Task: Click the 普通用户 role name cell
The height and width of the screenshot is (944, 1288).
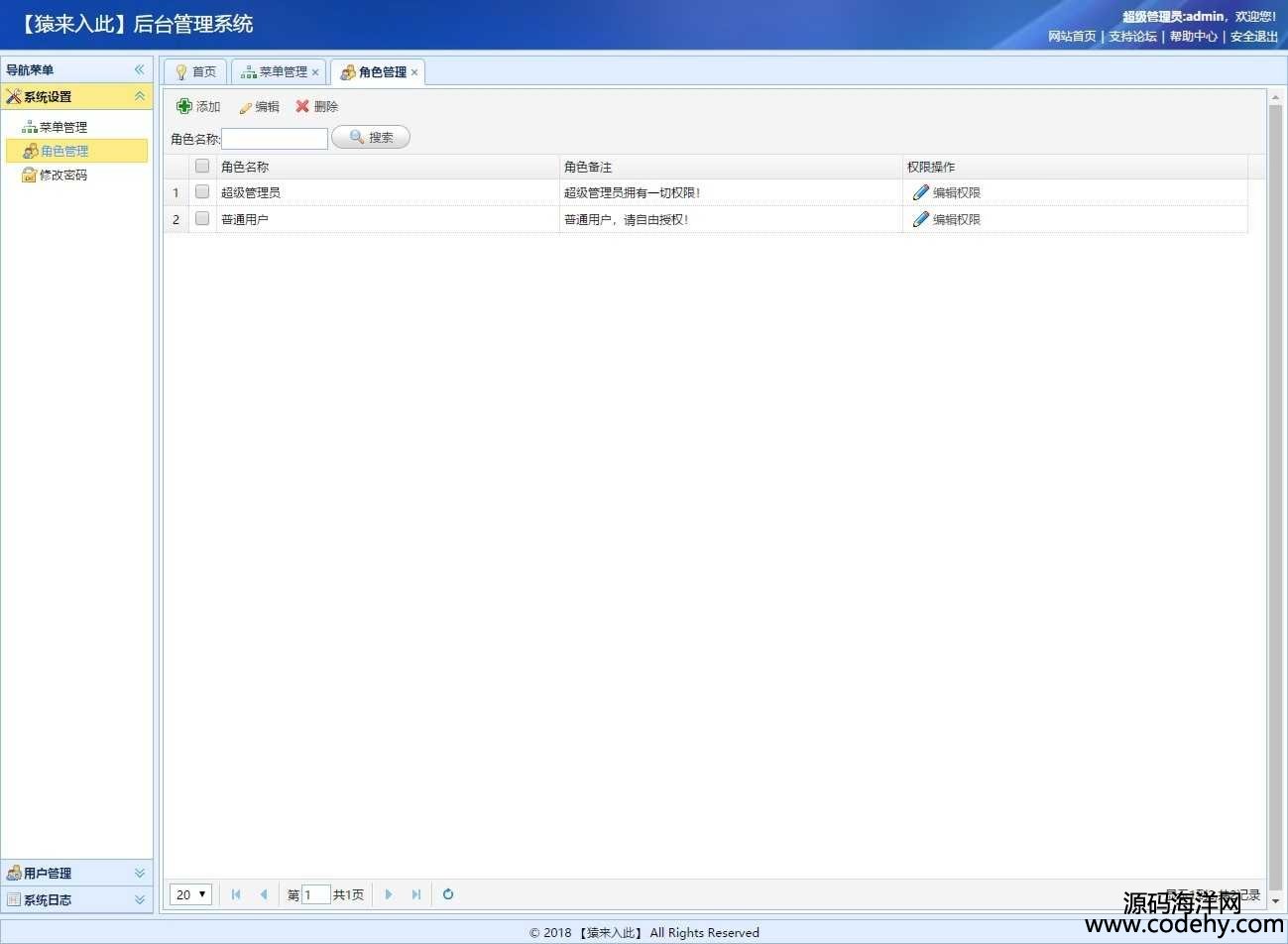Action: pyautogui.click(x=388, y=219)
